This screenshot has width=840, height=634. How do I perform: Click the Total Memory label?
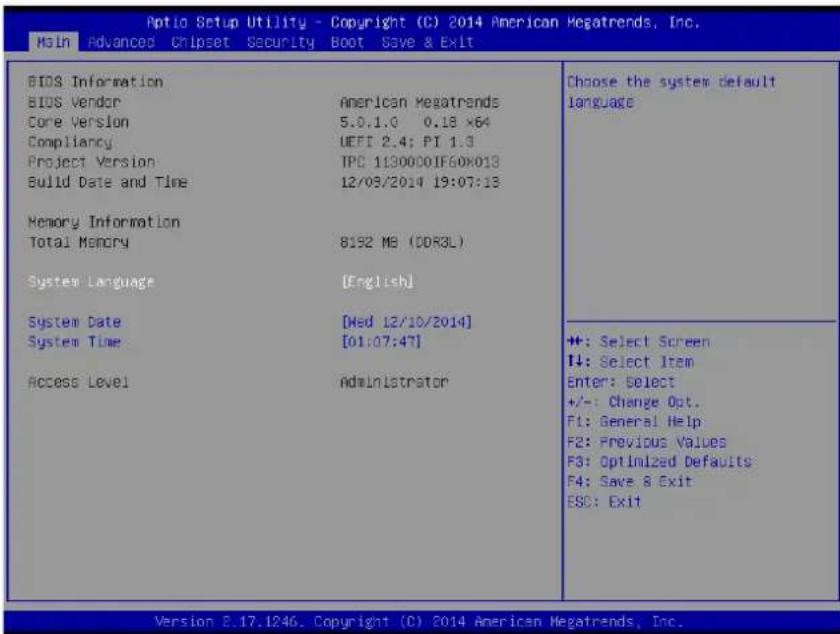[x=78, y=242]
